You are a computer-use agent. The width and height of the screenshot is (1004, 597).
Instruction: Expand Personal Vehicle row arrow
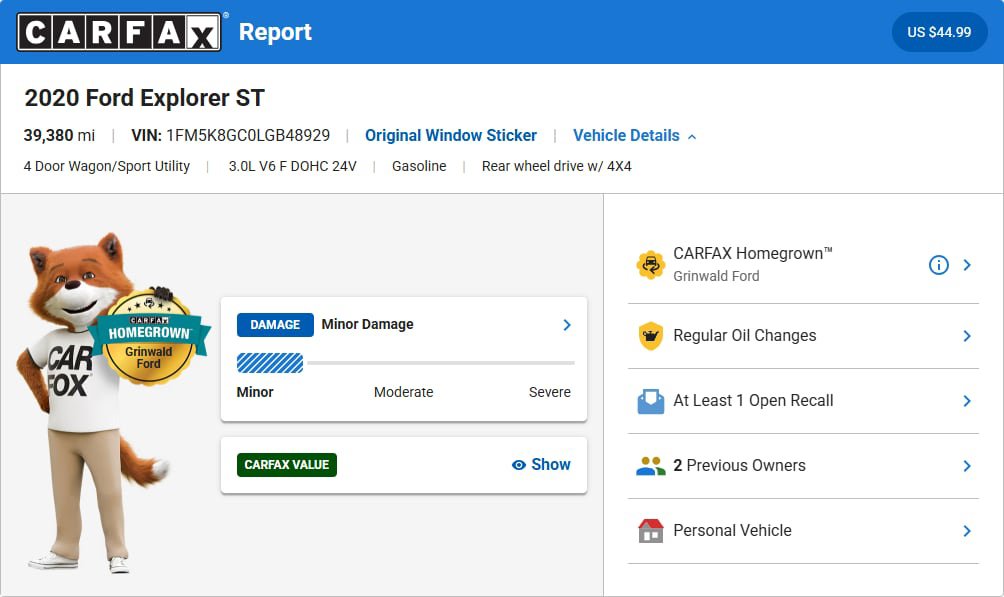click(967, 530)
